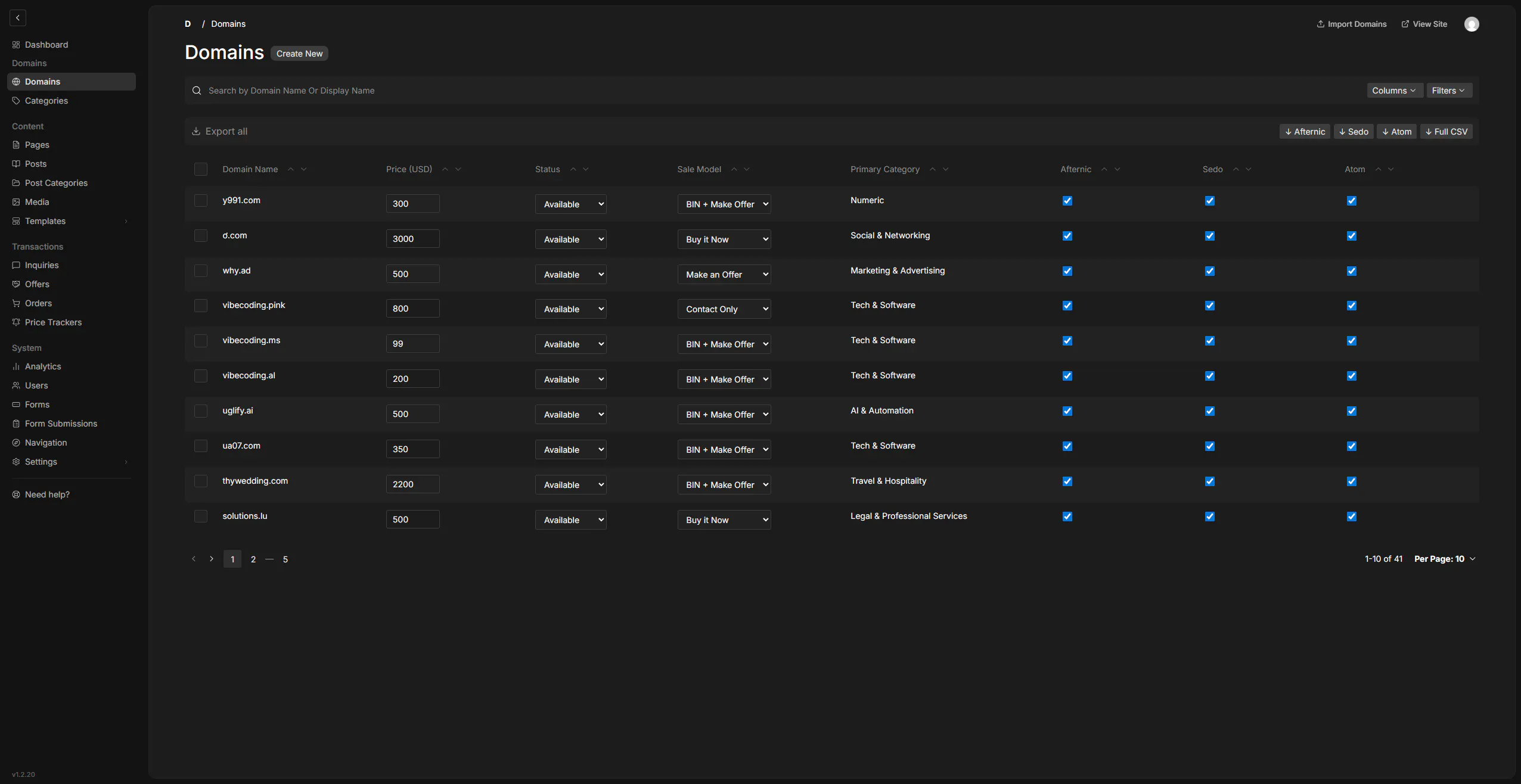
Task: Sort Status column ascending arrow
Action: point(573,169)
